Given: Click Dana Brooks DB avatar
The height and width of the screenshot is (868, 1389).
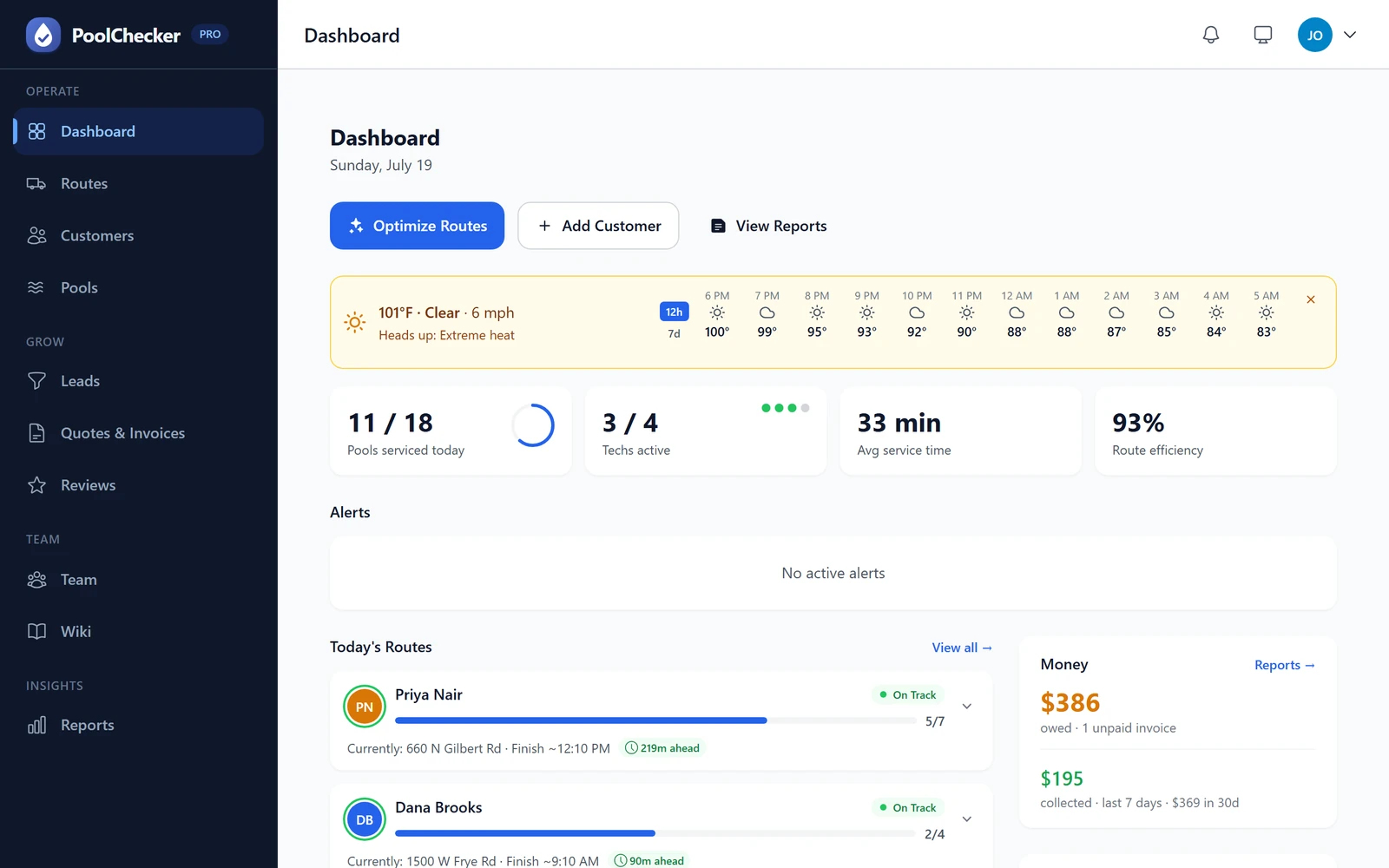Looking at the screenshot, I should pyautogui.click(x=365, y=819).
